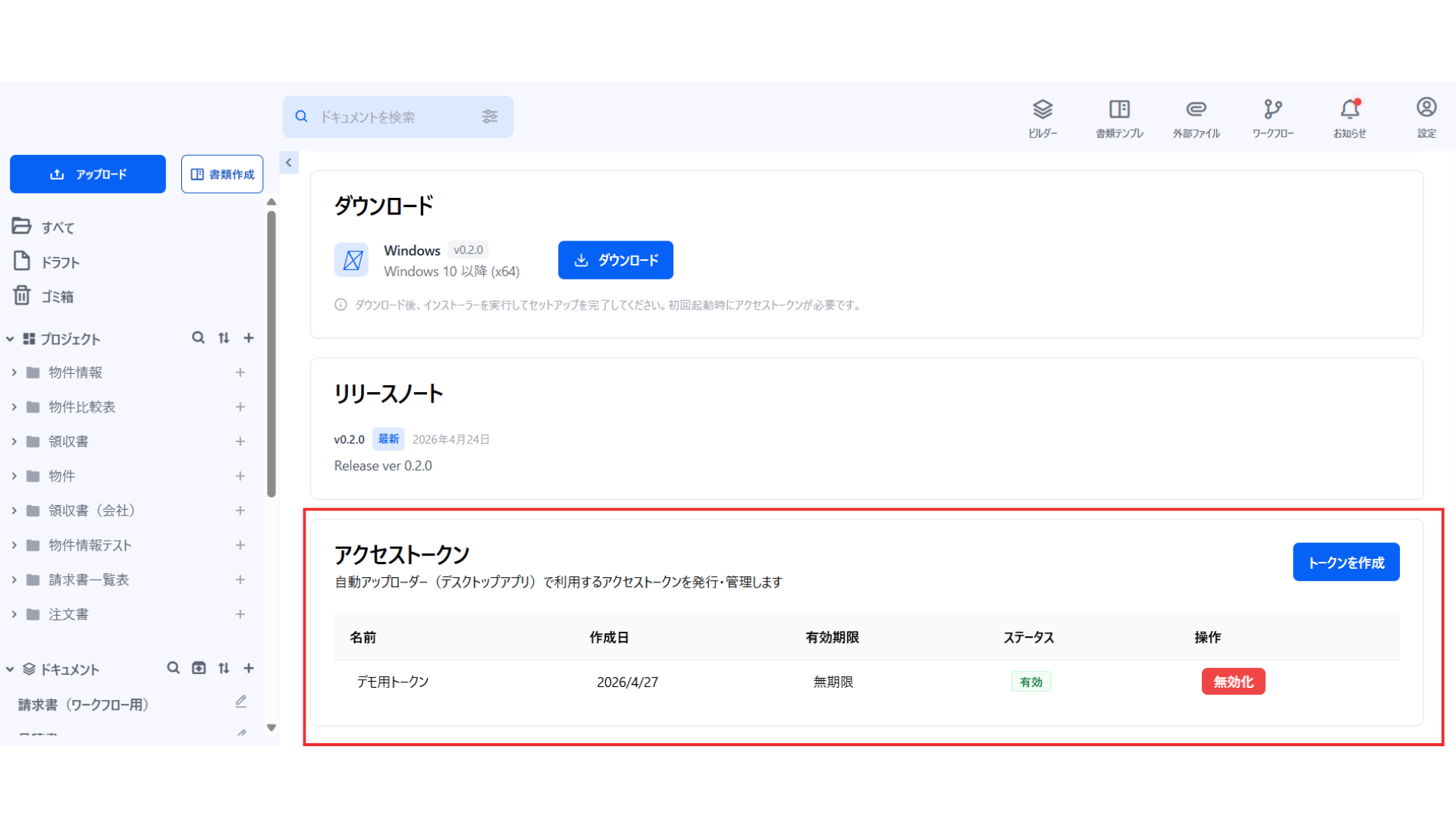Expand the 注文書 folder
The width and height of the screenshot is (1456, 819).
point(14,614)
